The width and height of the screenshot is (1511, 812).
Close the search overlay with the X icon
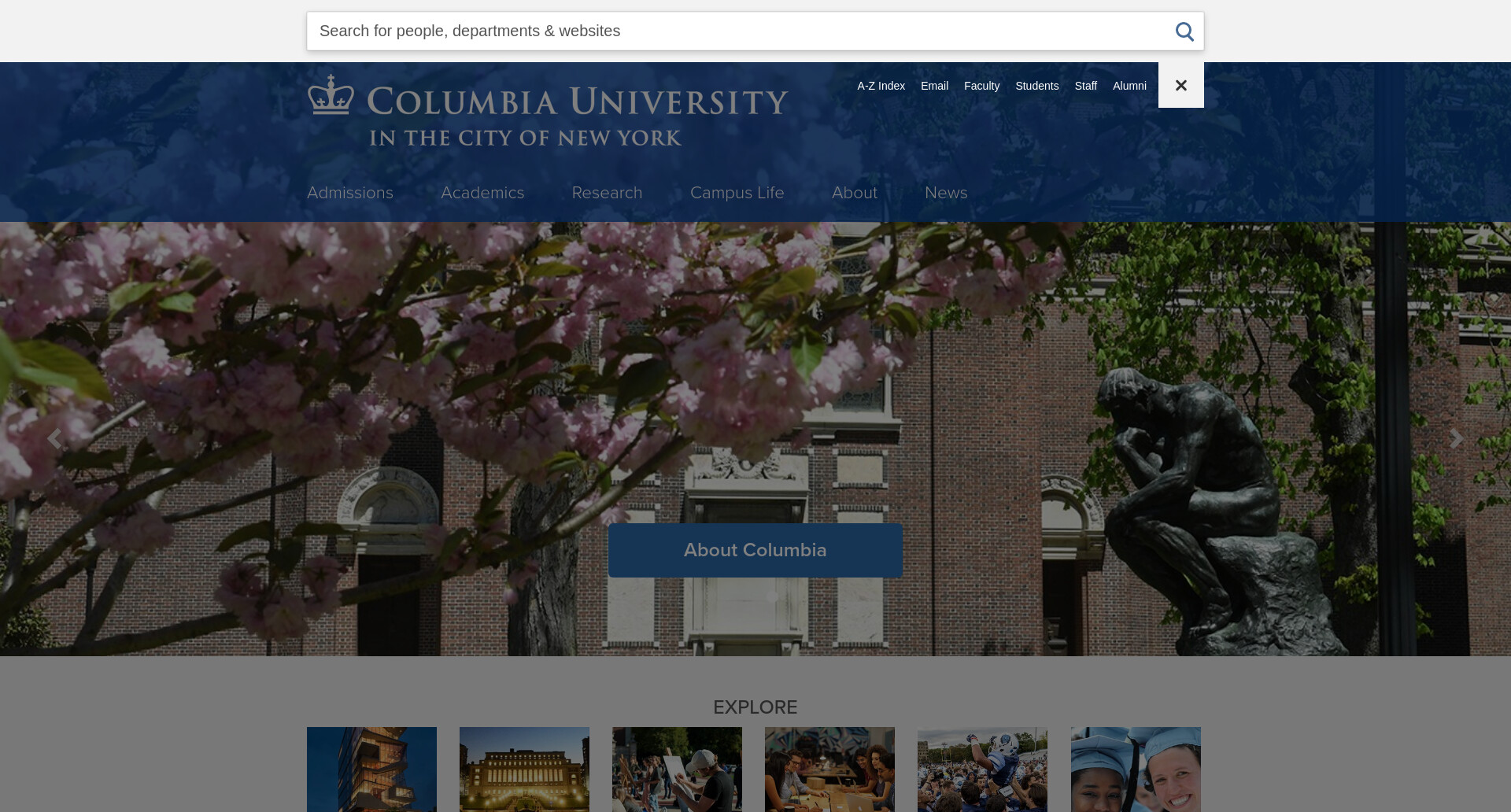click(x=1181, y=85)
